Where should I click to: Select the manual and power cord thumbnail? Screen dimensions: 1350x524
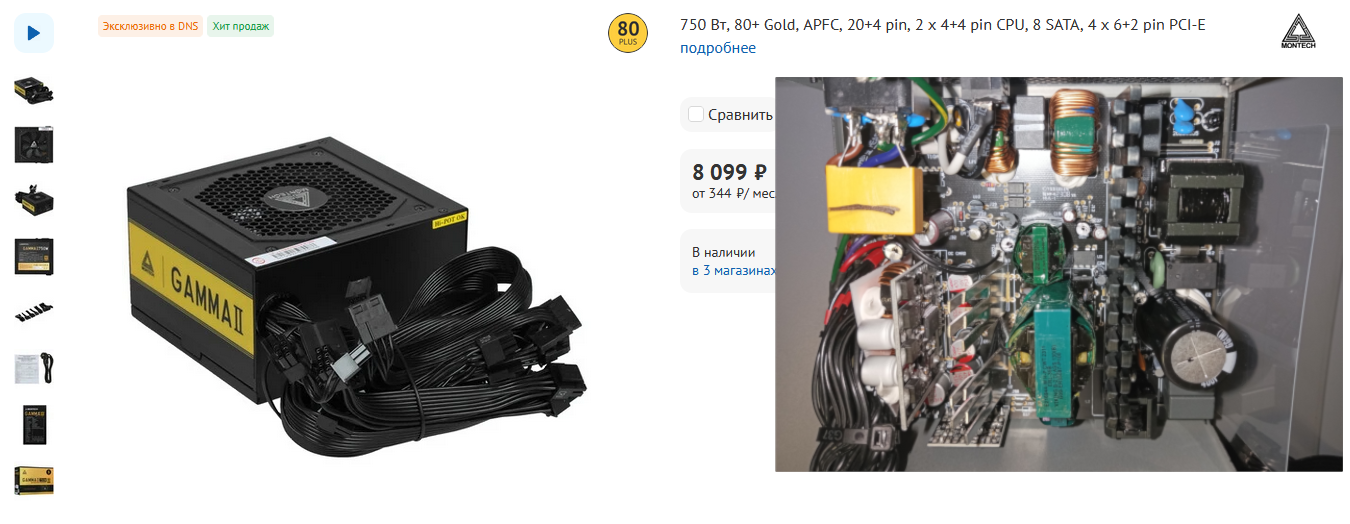(x=34, y=368)
